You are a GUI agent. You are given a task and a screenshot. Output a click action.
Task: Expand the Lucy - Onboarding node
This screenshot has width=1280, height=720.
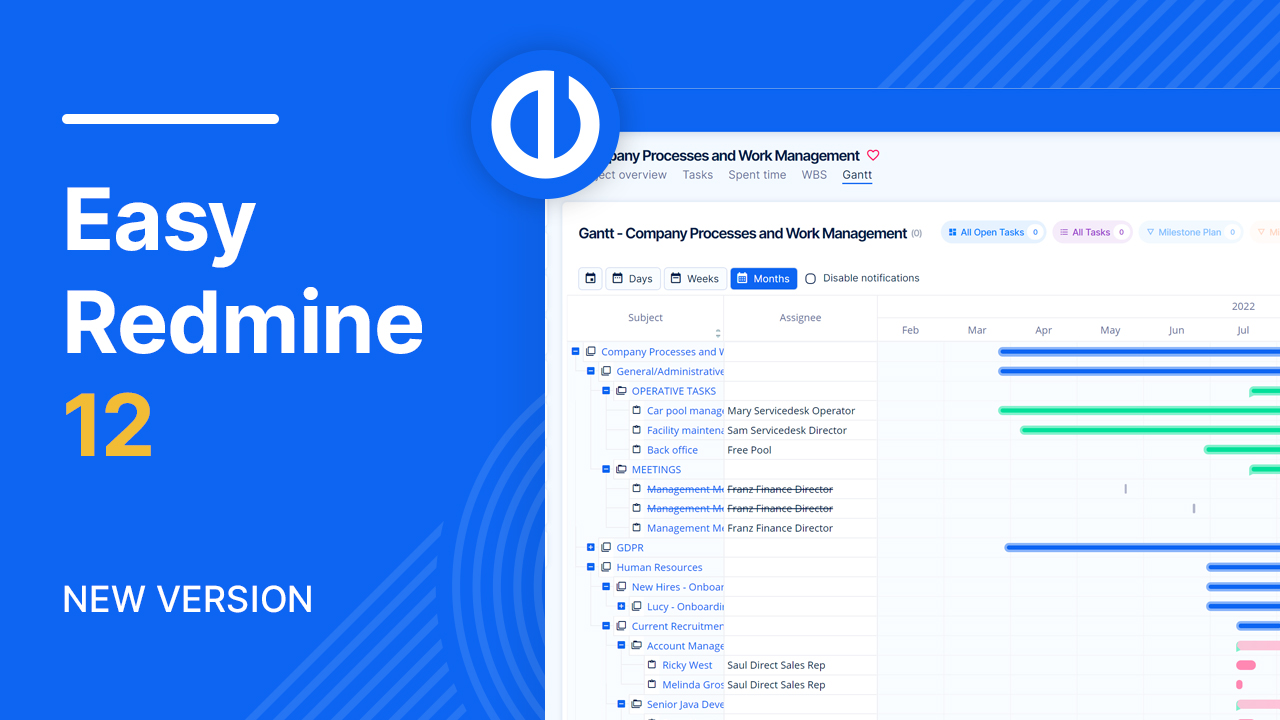pos(621,606)
